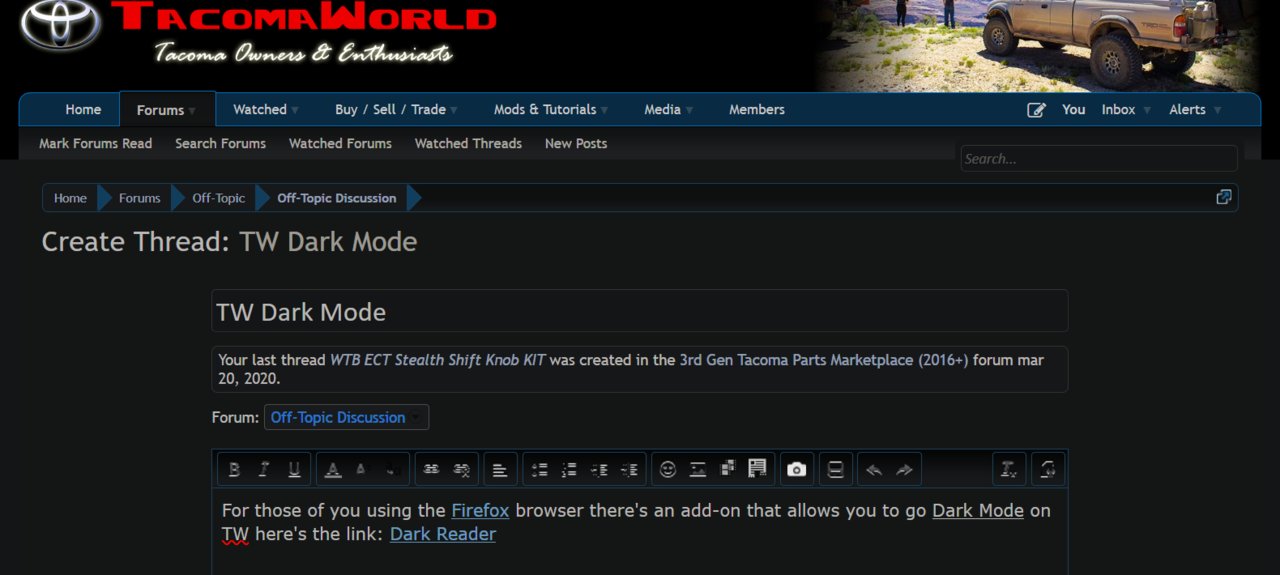Click Off-Topic in the breadcrumb

point(218,198)
